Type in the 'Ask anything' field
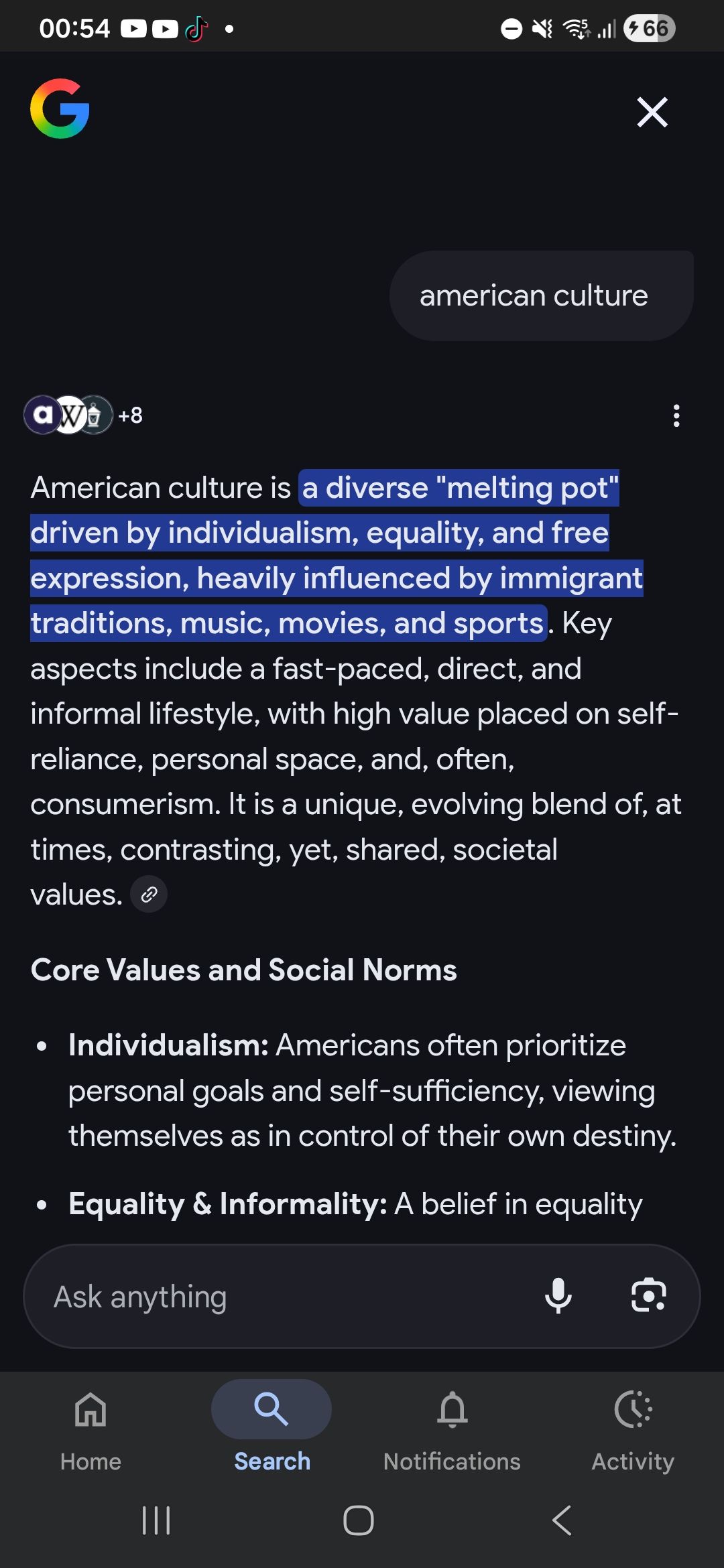This screenshot has width=724, height=1568. point(282,1296)
